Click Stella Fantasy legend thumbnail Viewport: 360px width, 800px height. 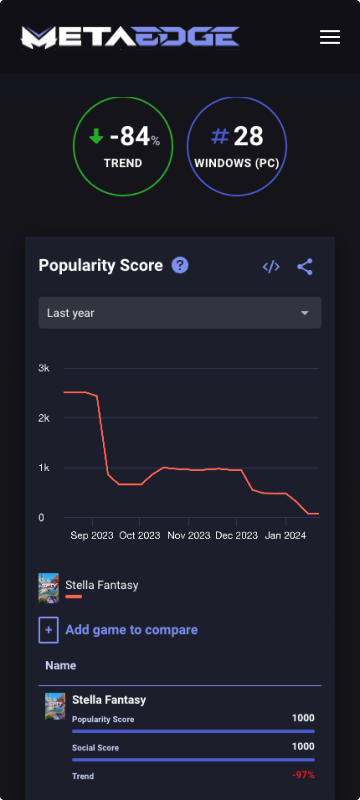tap(48, 588)
